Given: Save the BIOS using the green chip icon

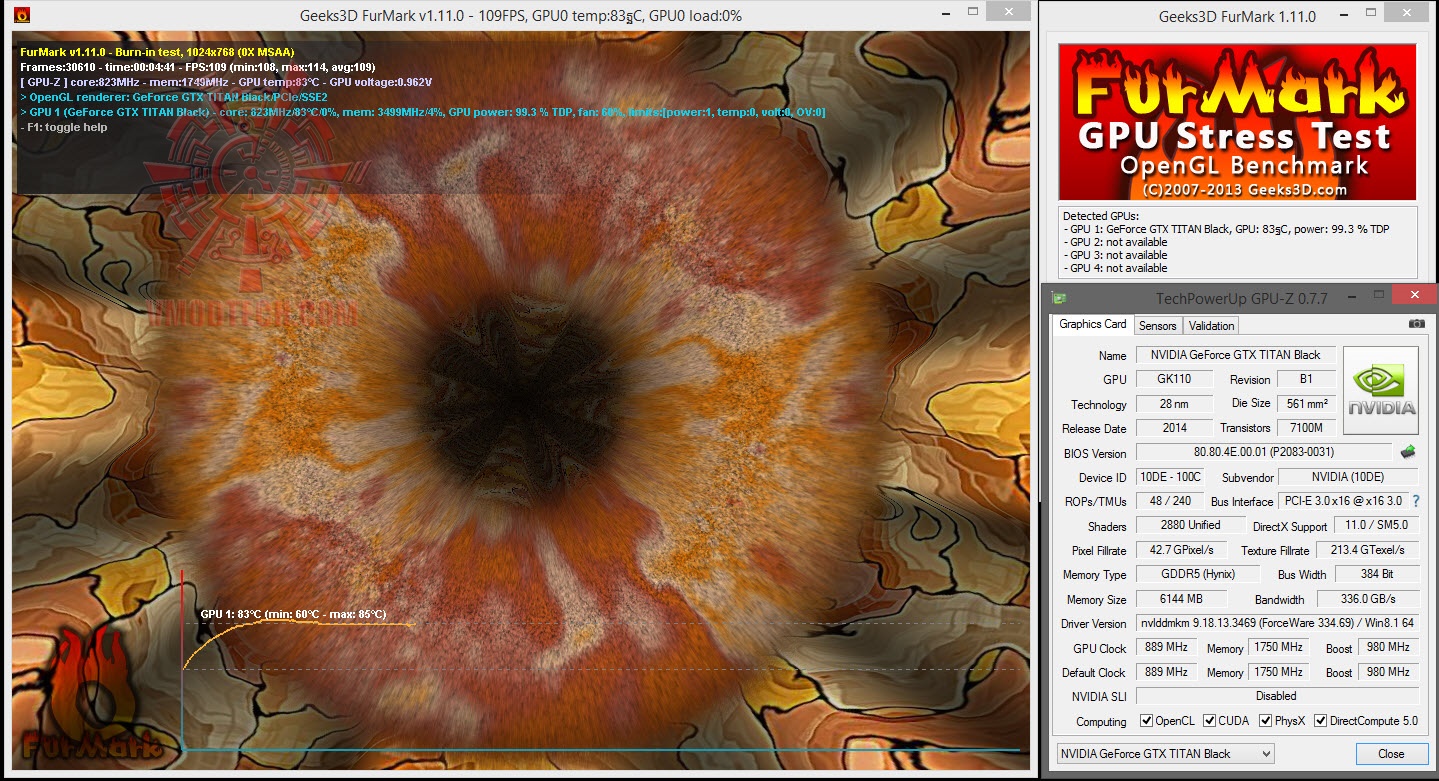Looking at the screenshot, I should (1408, 452).
